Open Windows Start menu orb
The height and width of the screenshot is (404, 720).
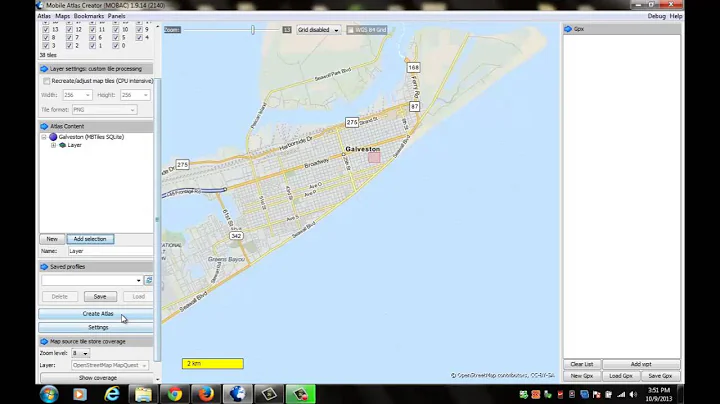(49, 394)
